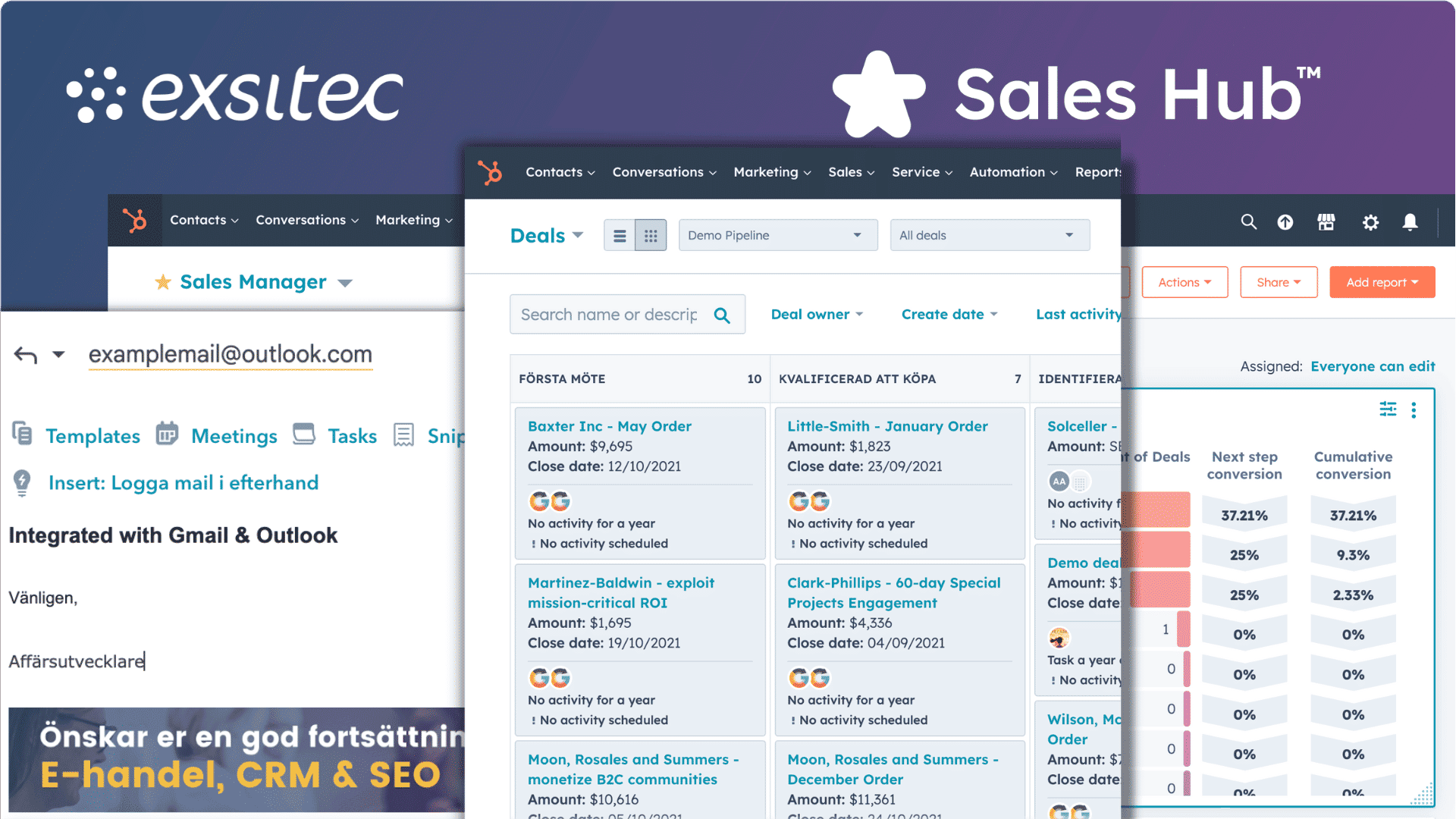Viewport: 1456px width, 819px height.
Task: Open All deals filter dropdown
Action: (x=990, y=235)
